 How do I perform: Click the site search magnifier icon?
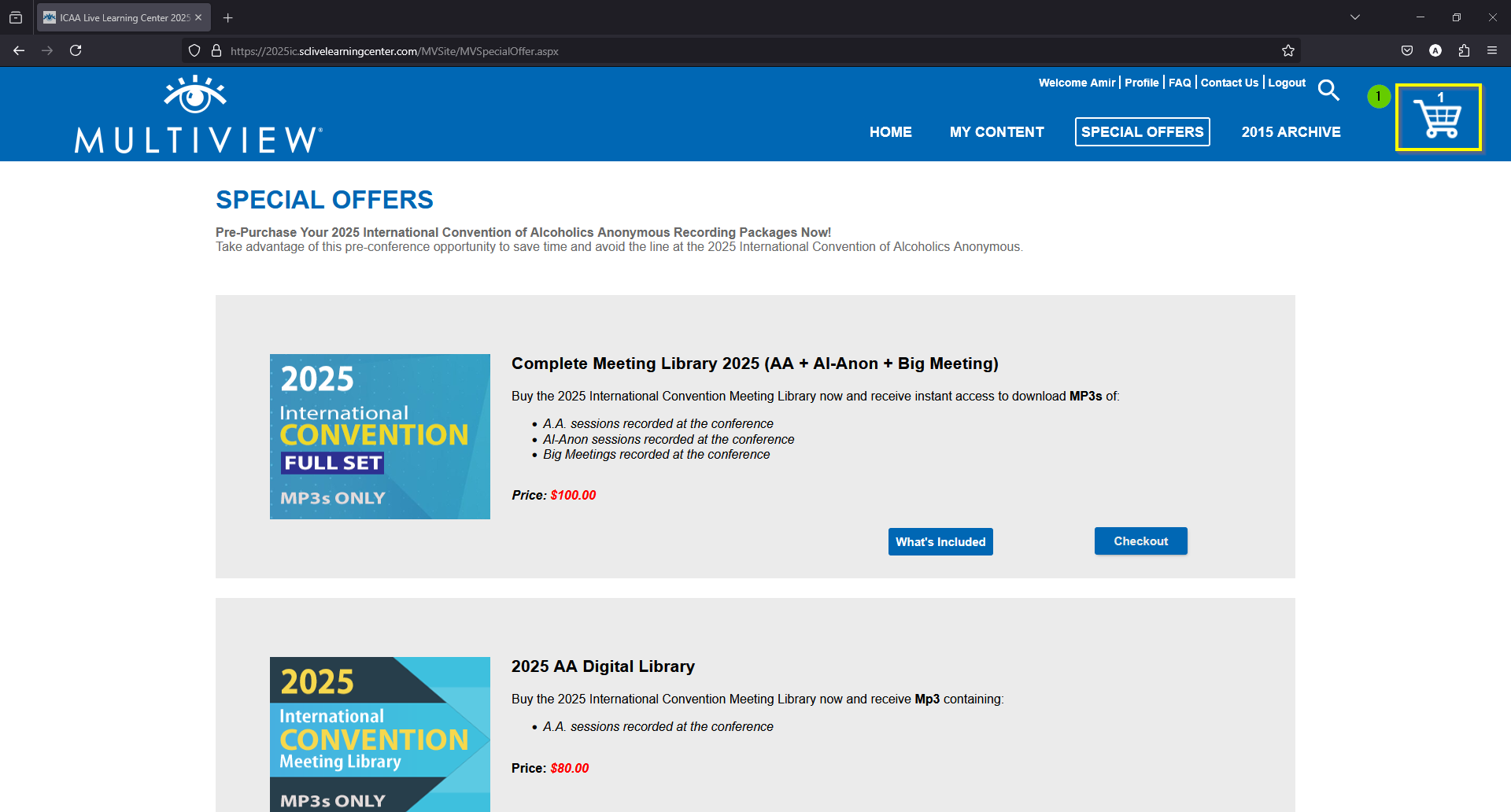point(1328,90)
